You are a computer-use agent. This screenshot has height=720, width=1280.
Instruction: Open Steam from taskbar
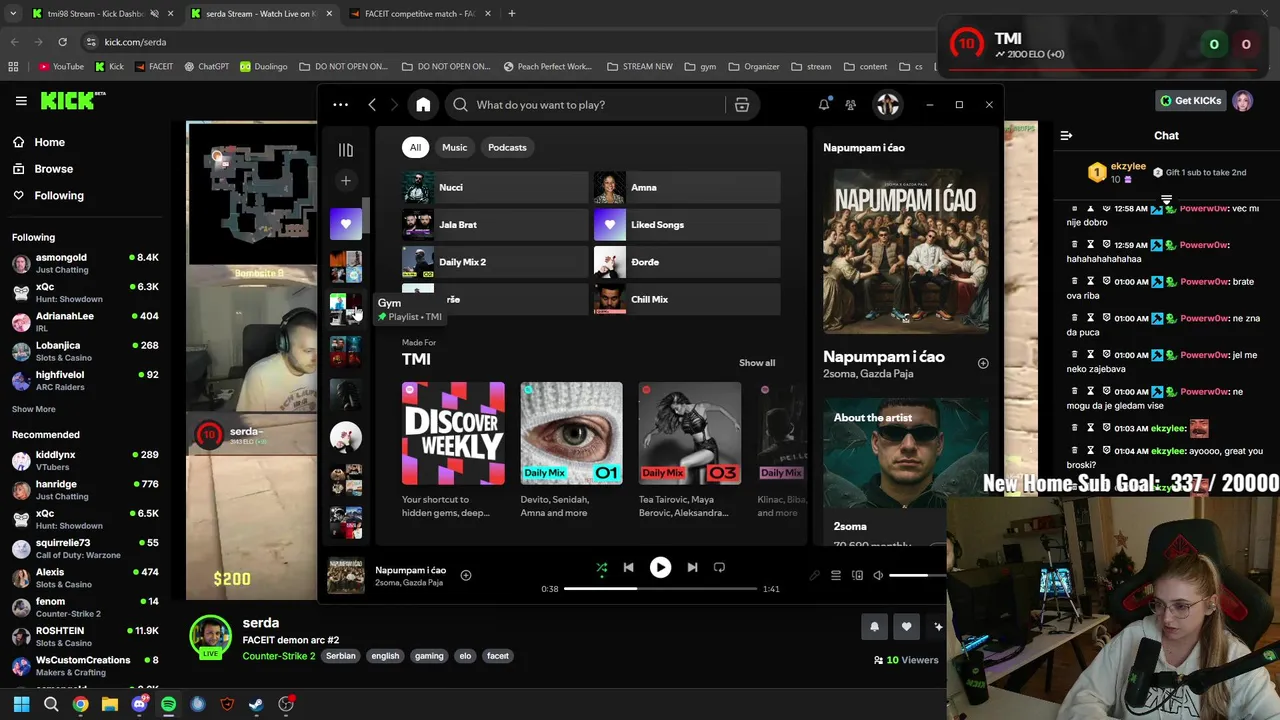256,704
